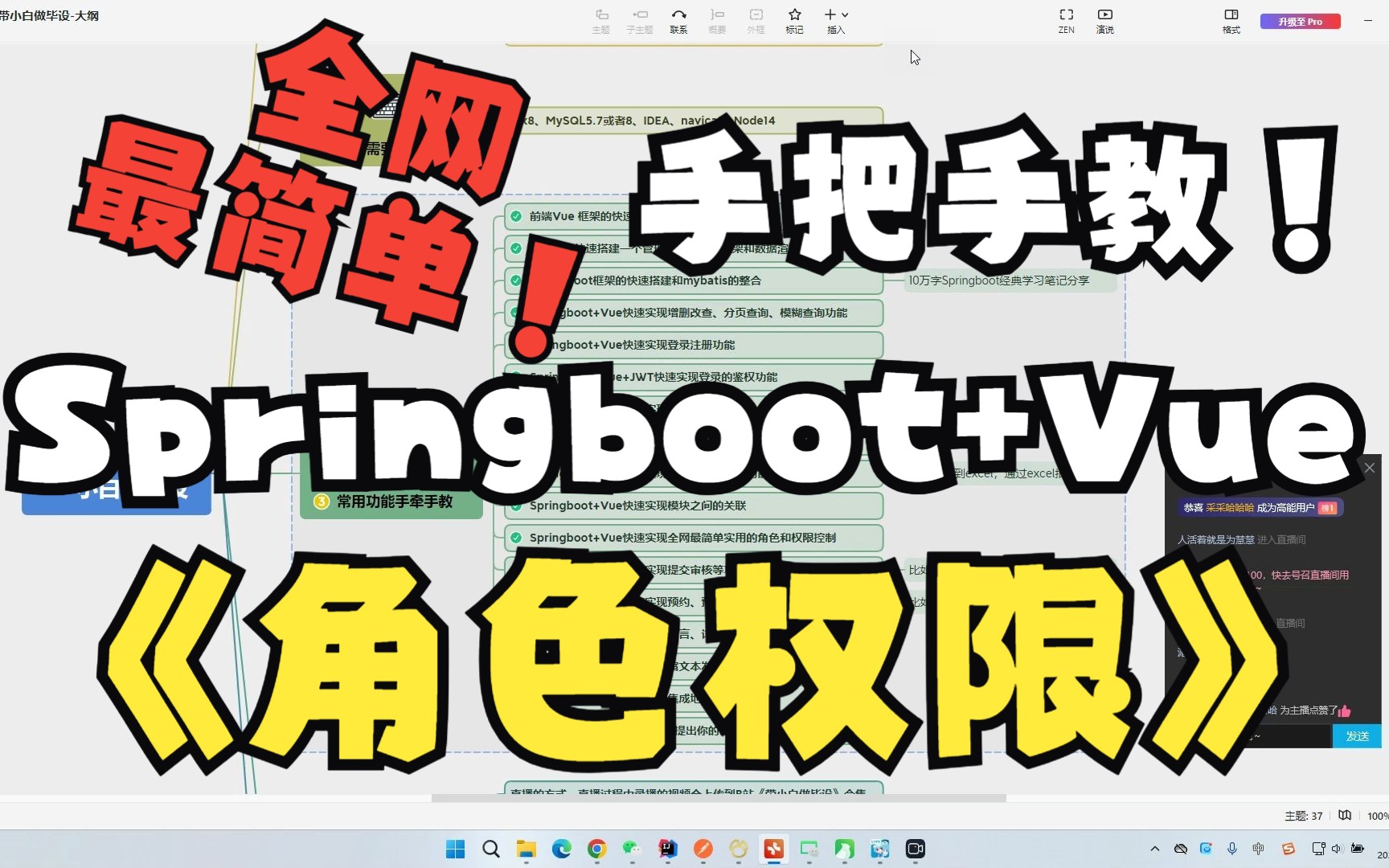This screenshot has height=868, width=1389.
Task: Toggle the 格式 (Format) panel
Action: tap(1231, 22)
